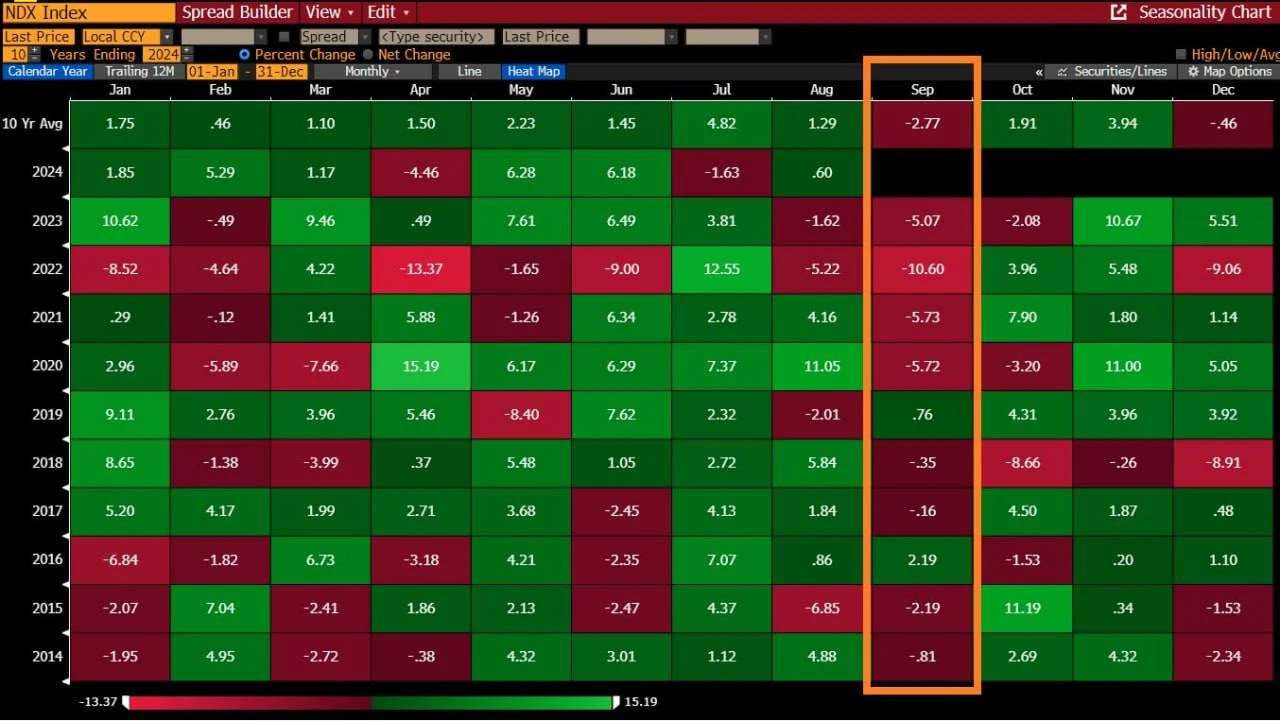
Task: Switch to the Line view tab
Action: coord(467,71)
